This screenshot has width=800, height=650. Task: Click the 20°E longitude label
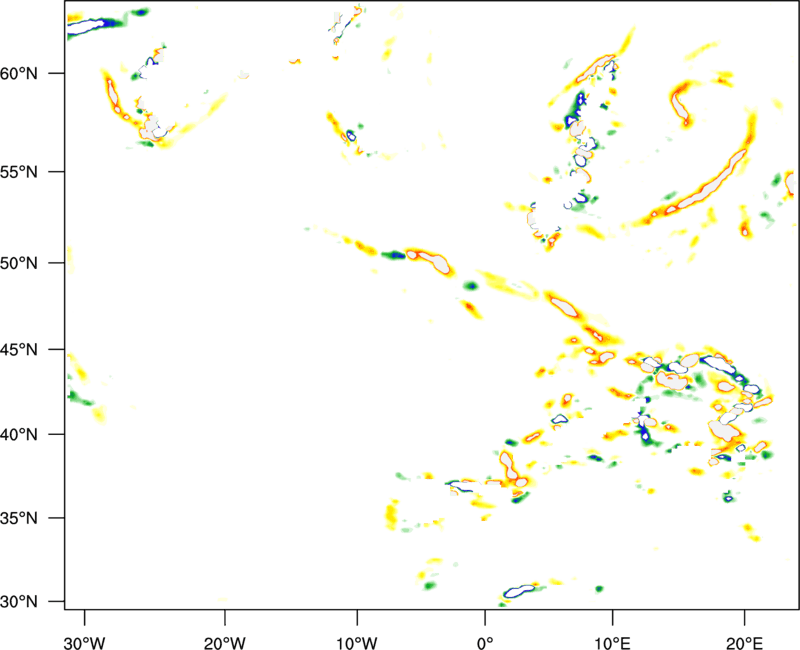744,643
